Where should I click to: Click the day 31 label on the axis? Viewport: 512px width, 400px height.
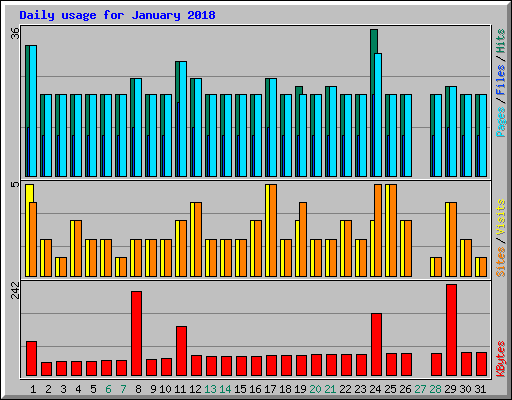pyautogui.click(x=480, y=389)
